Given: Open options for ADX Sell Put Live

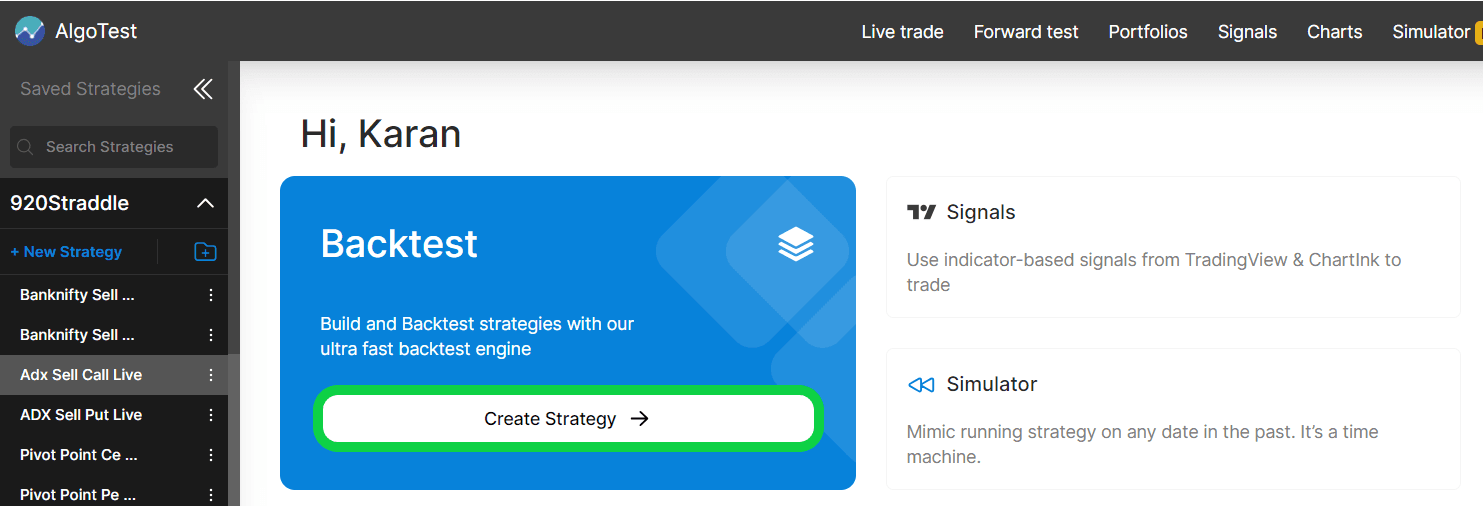Looking at the screenshot, I should pos(211,415).
